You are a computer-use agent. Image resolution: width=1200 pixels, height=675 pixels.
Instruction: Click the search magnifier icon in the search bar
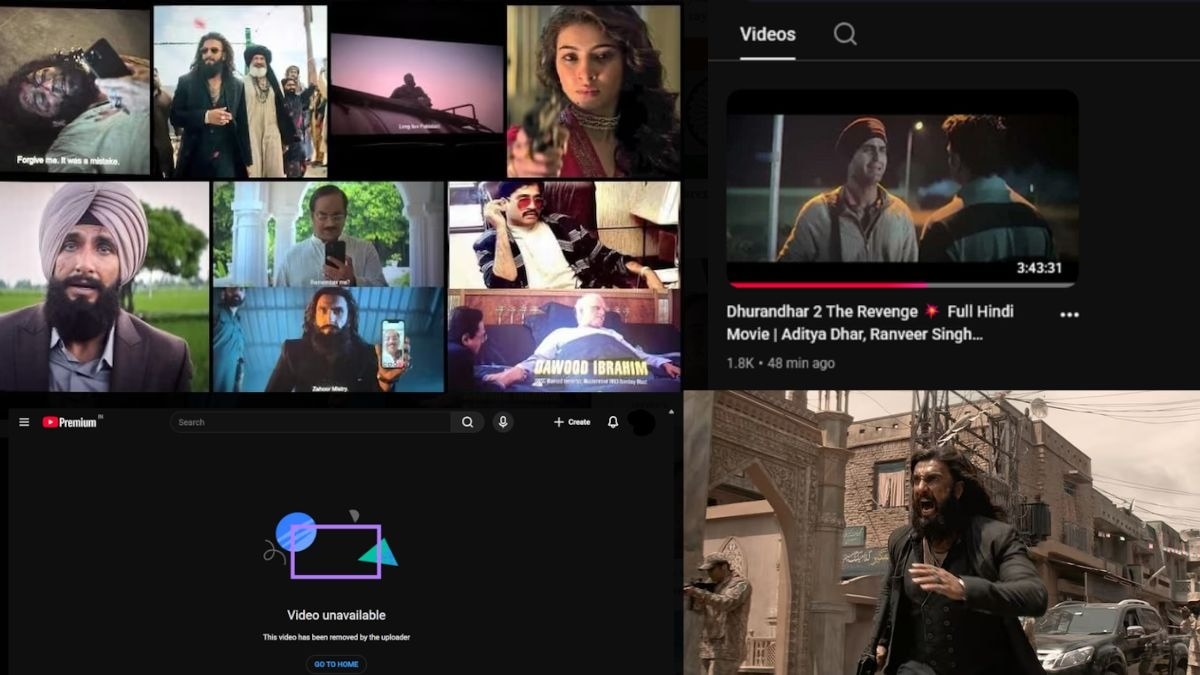pyautogui.click(x=467, y=422)
